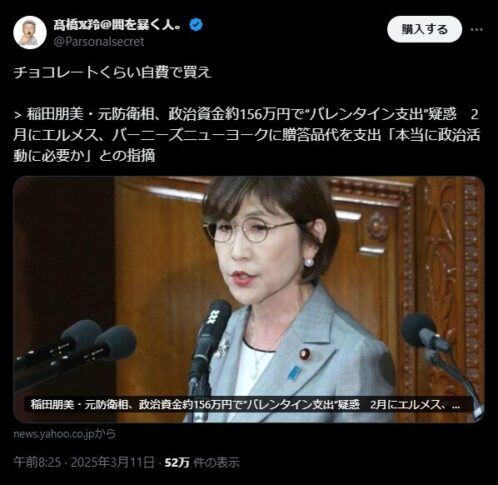Viewport: 498px width, 485px height.
Task: Click the date 2025年3月11日
Action: point(113,462)
